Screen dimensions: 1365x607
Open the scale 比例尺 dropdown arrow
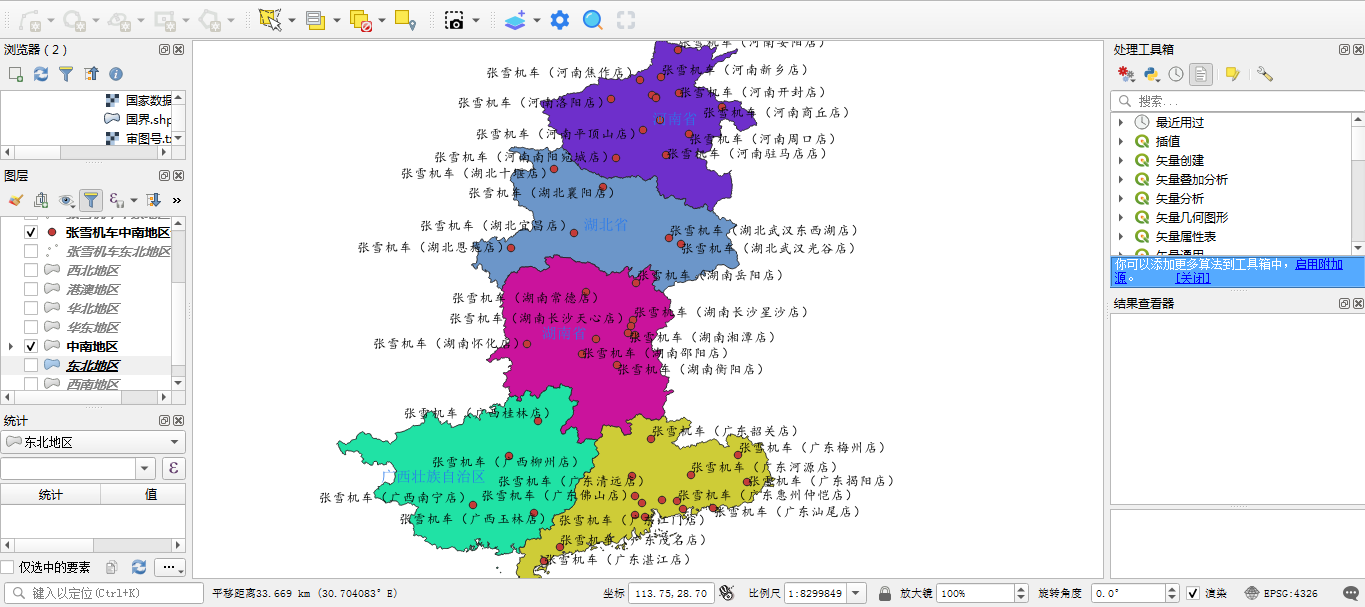point(856,593)
